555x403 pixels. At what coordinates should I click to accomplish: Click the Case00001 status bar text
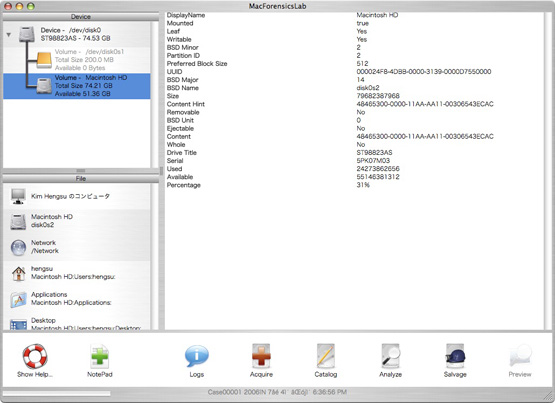(x=277, y=392)
